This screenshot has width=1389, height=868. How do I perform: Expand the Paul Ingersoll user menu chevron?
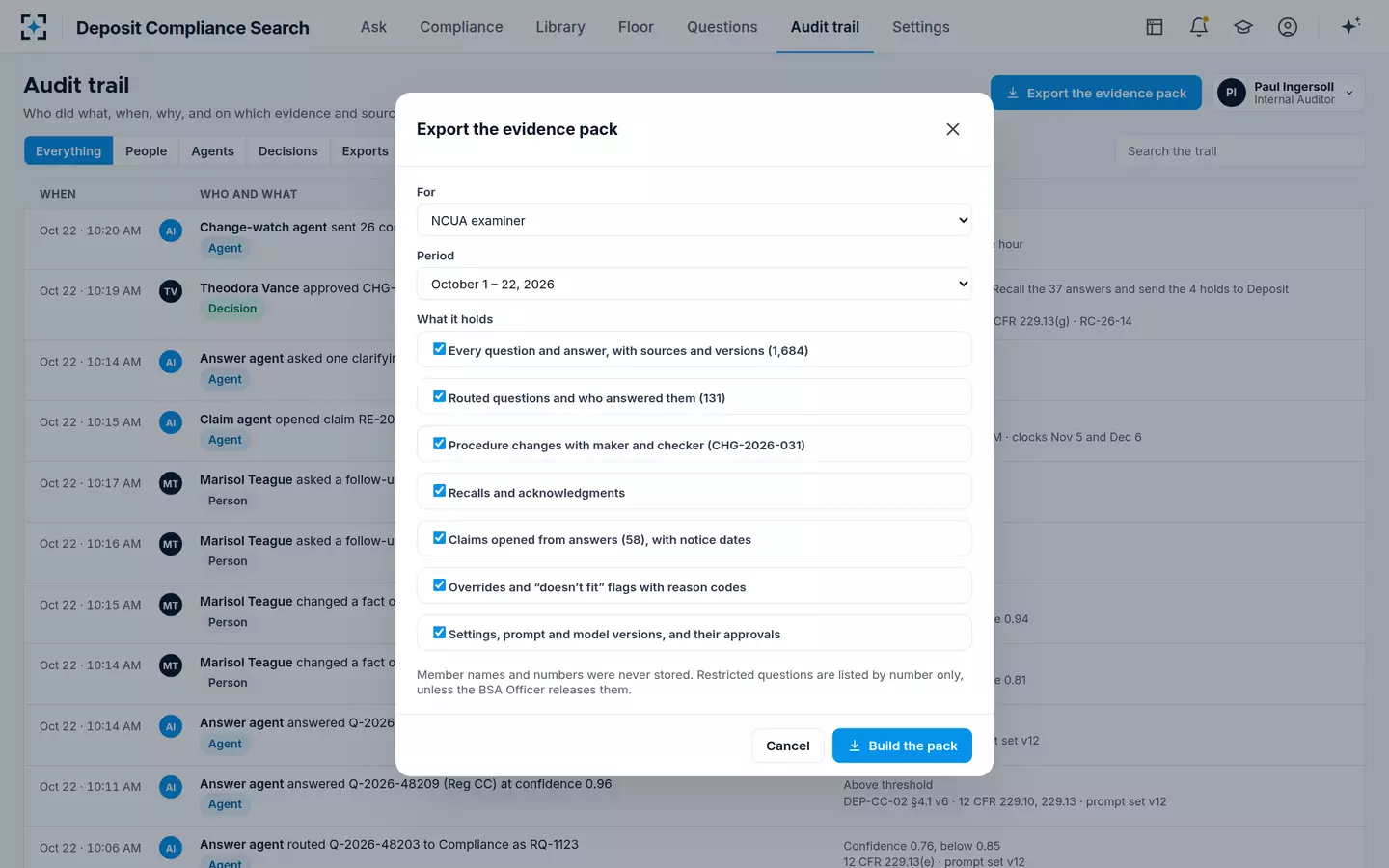click(x=1349, y=93)
